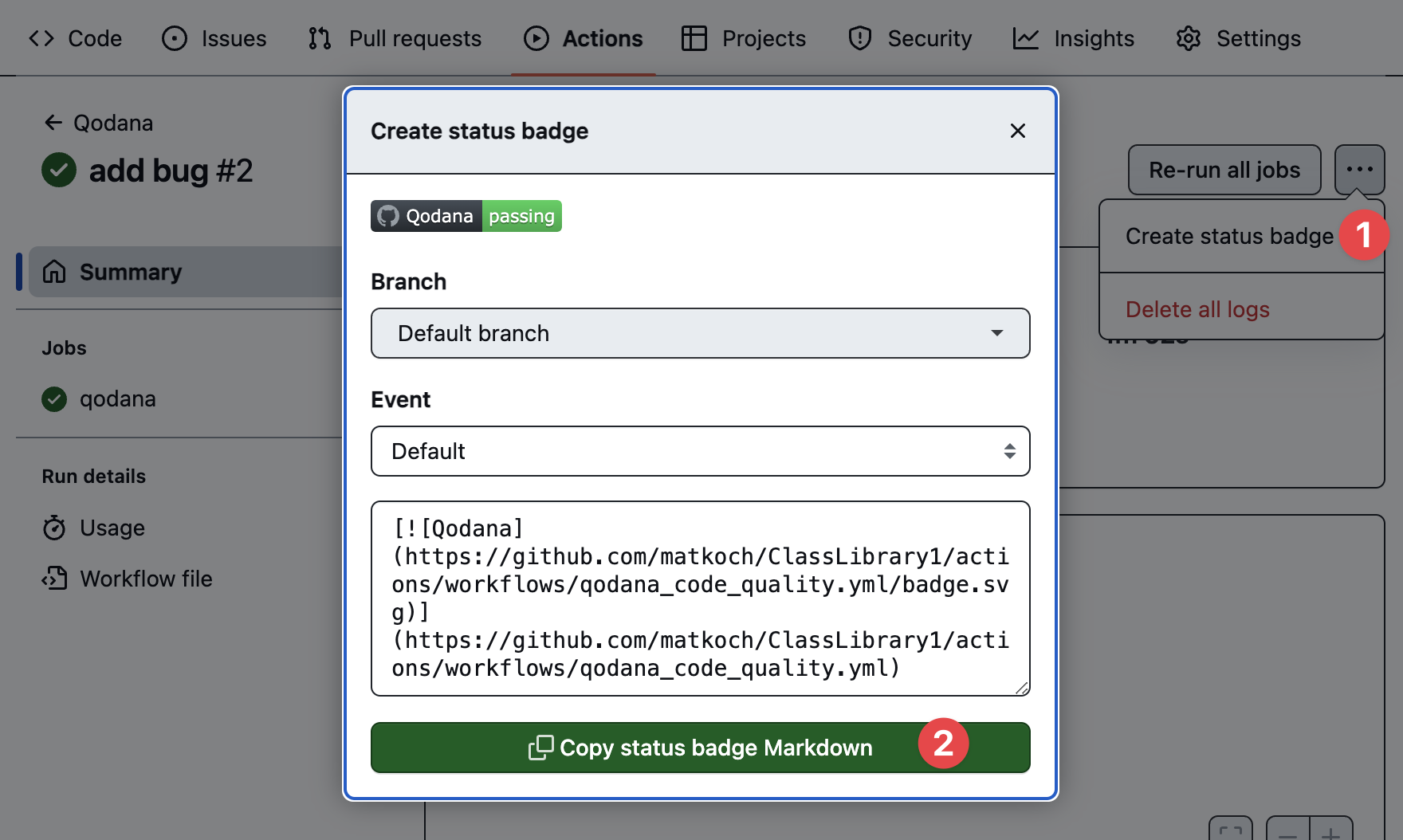Click the Insights graph icon
Screen dimensions: 1403x840
(1026, 38)
